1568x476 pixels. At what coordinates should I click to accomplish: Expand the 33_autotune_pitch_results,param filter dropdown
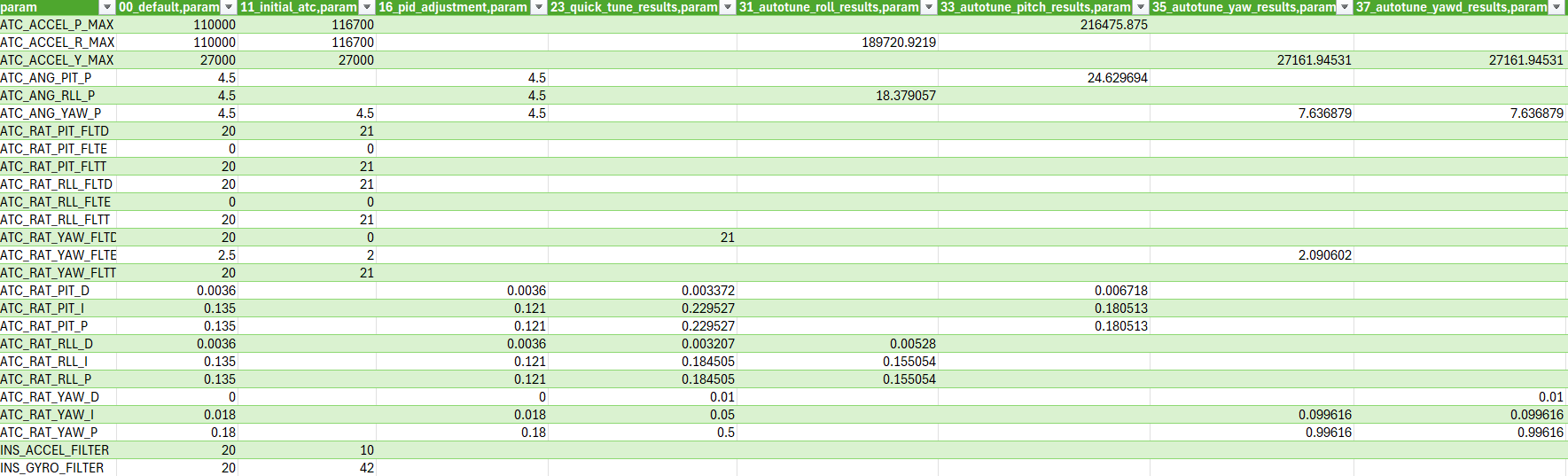tap(1141, 7)
